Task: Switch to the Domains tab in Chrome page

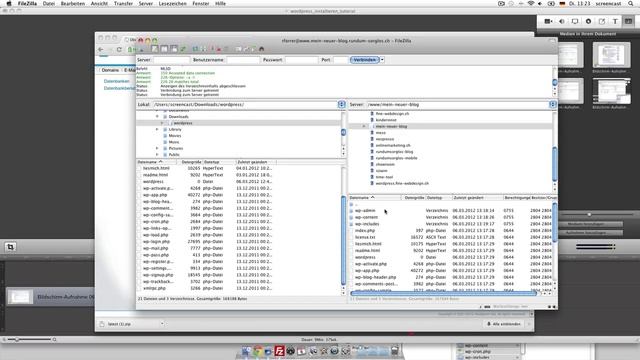Action: (110, 70)
